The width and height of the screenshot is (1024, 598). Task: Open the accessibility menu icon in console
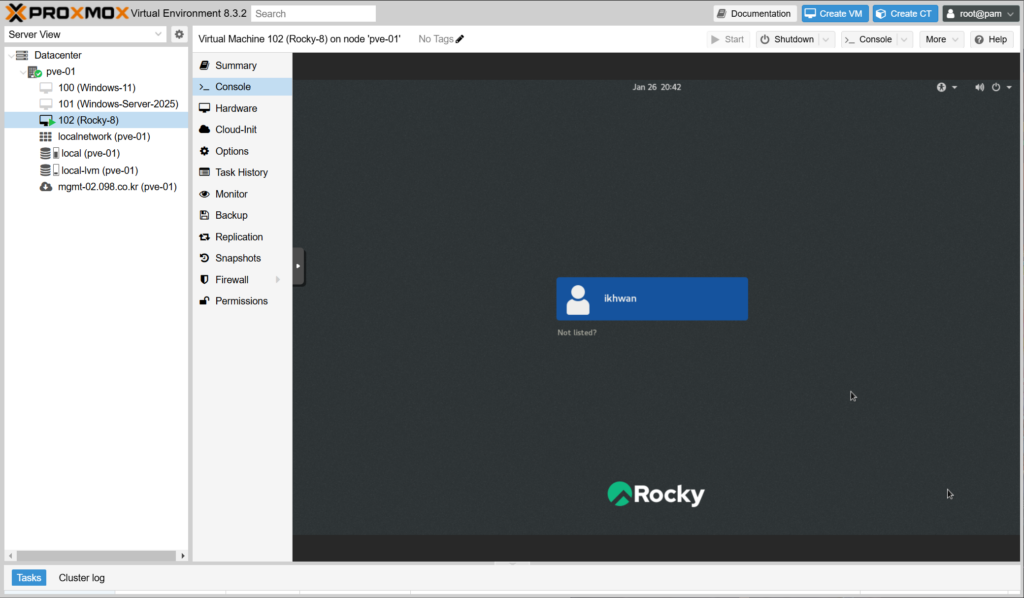[x=941, y=87]
